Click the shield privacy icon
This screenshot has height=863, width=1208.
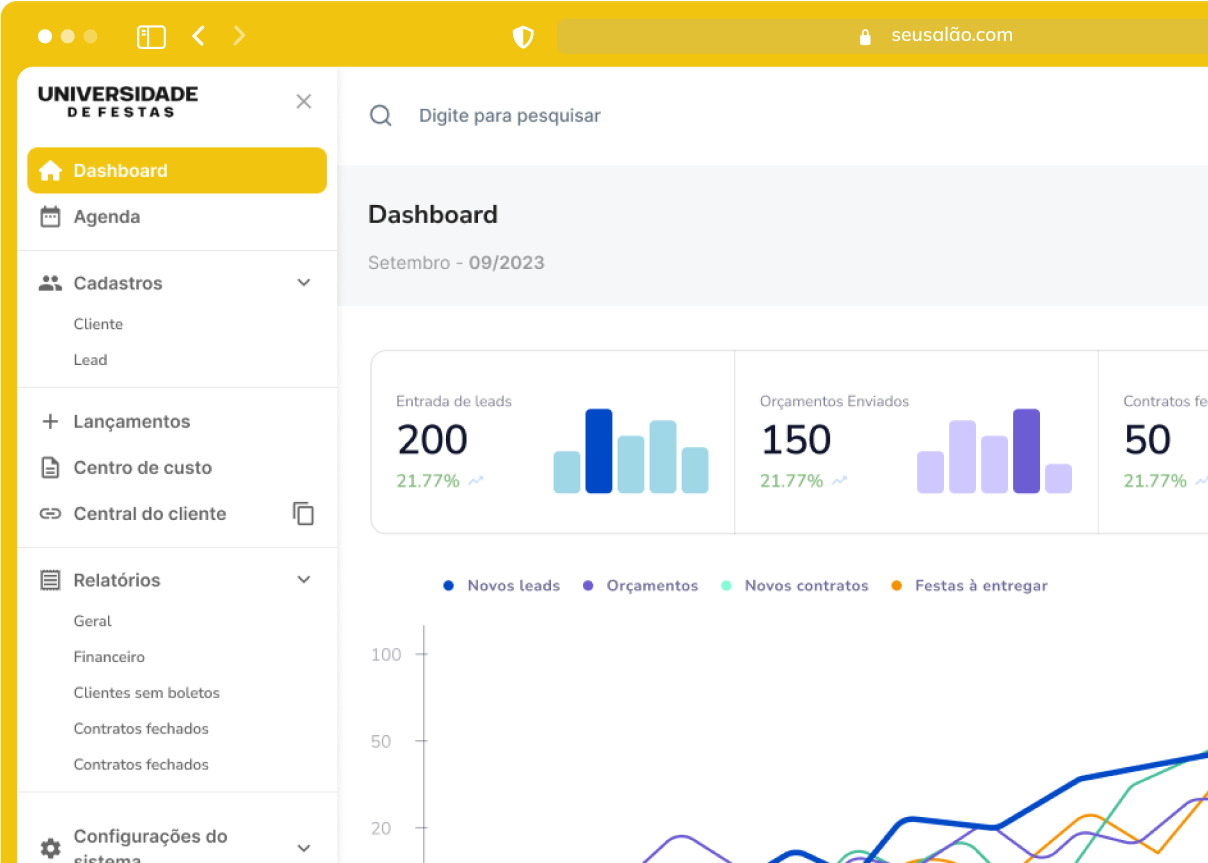pyautogui.click(x=523, y=37)
